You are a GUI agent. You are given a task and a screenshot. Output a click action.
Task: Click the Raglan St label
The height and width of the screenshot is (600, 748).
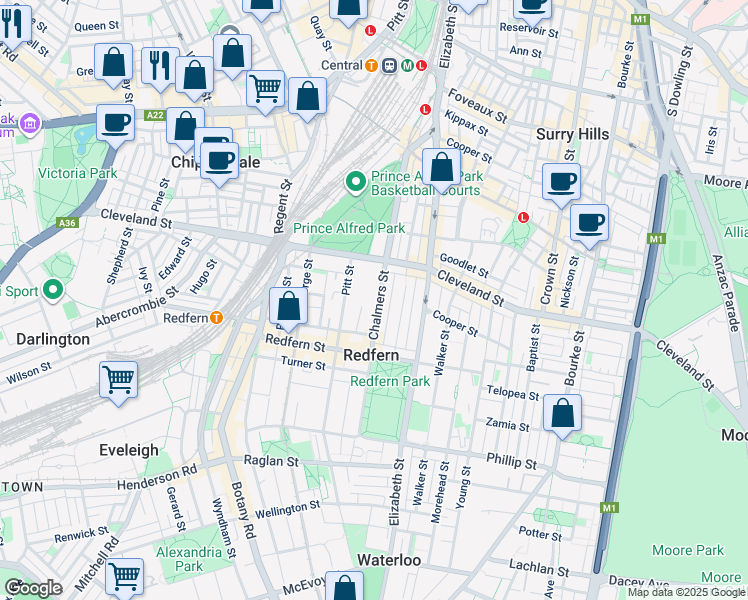271,461
